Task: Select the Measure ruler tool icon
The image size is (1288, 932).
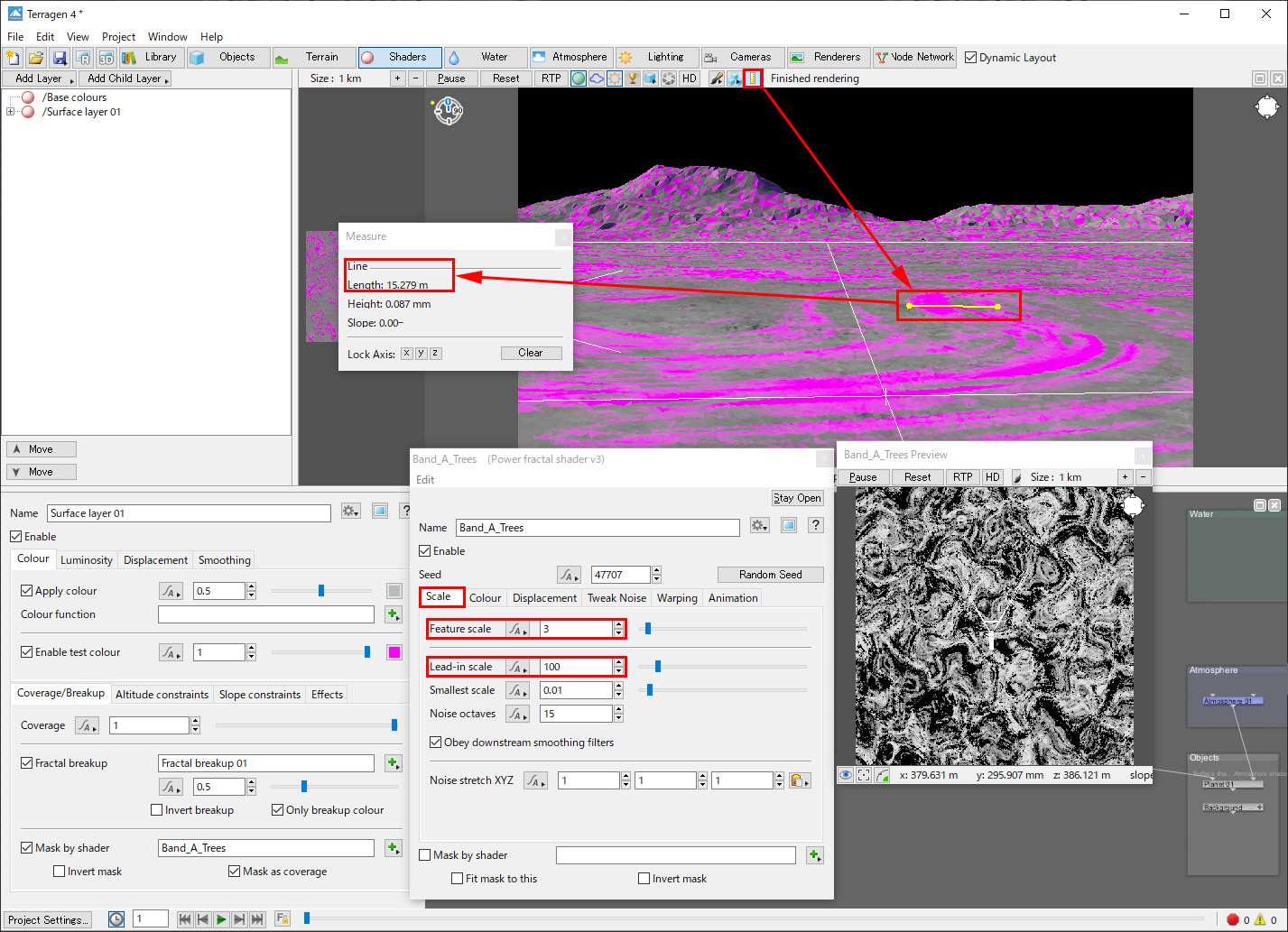Action: coord(753,78)
